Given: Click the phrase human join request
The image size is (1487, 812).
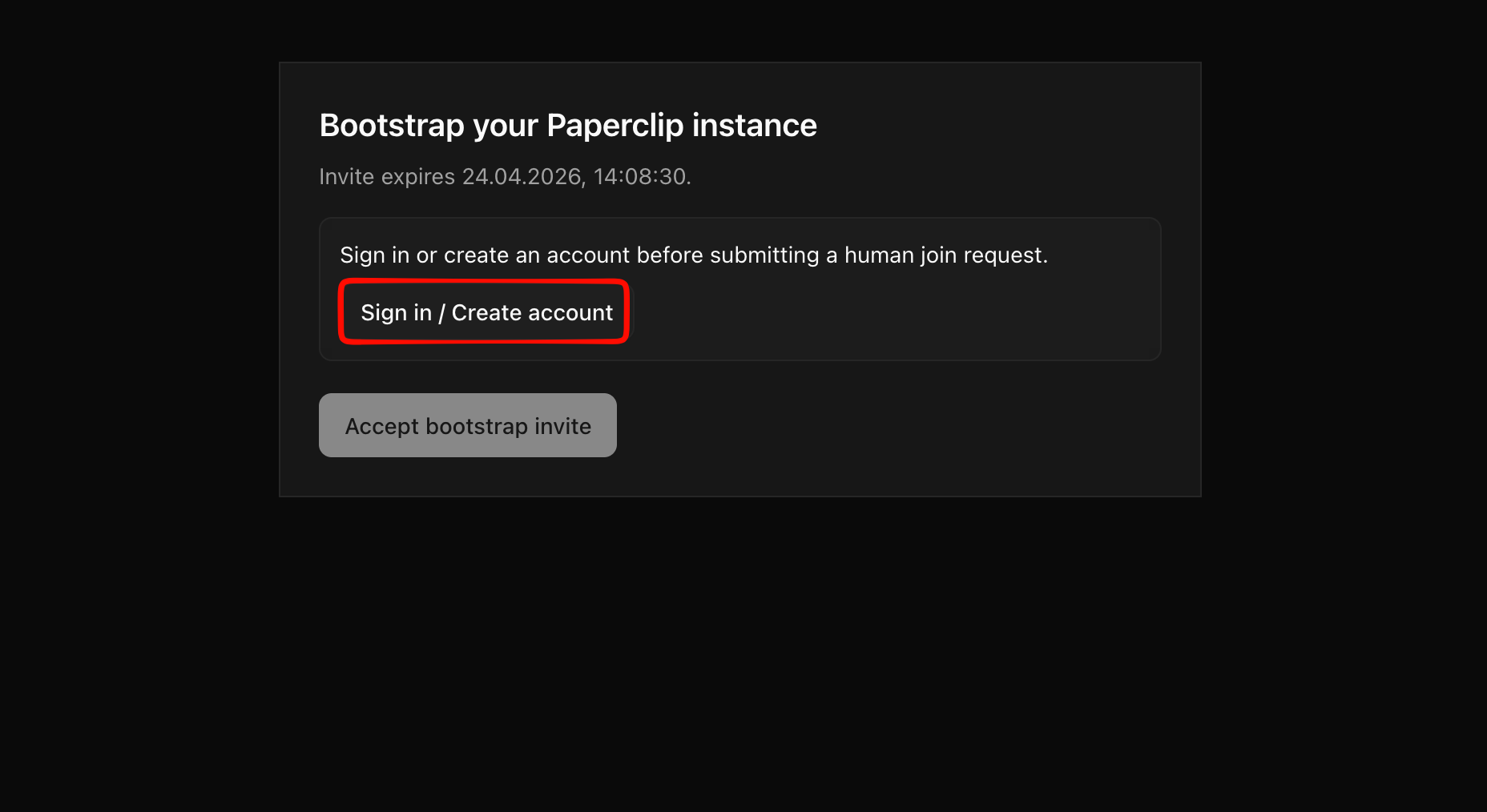Looking at the screenshot, I should (x=945, y=255).
